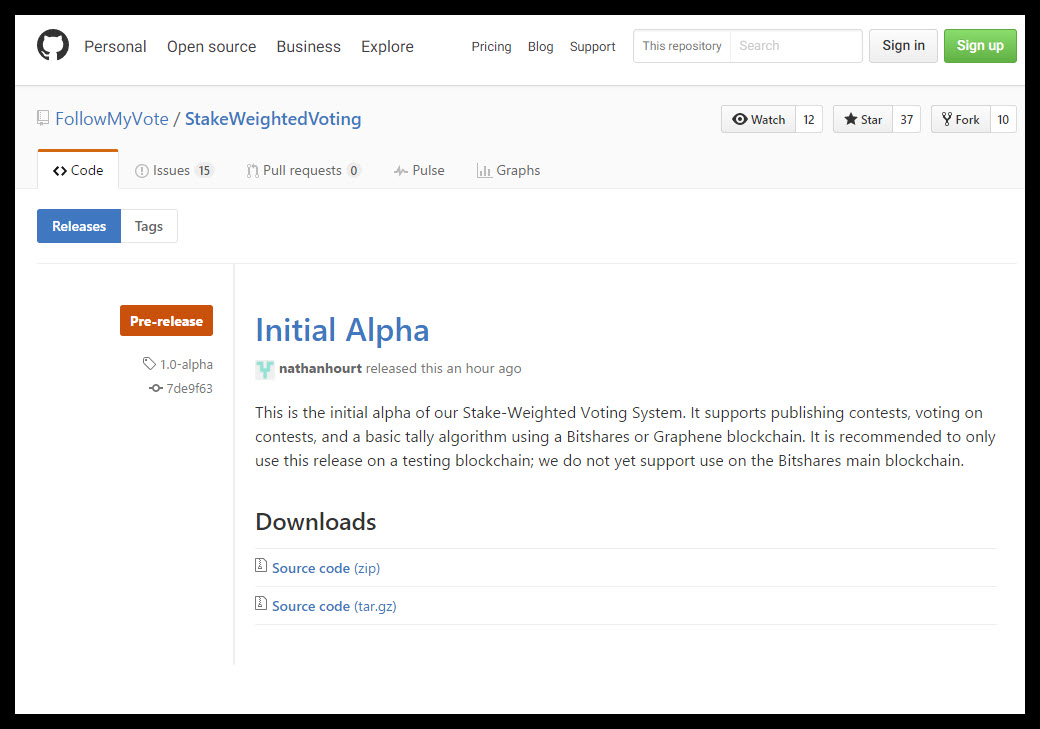Click the orange Pre-release label
The height and width of the screenshot is (729, 1040).
click(166, 320)
